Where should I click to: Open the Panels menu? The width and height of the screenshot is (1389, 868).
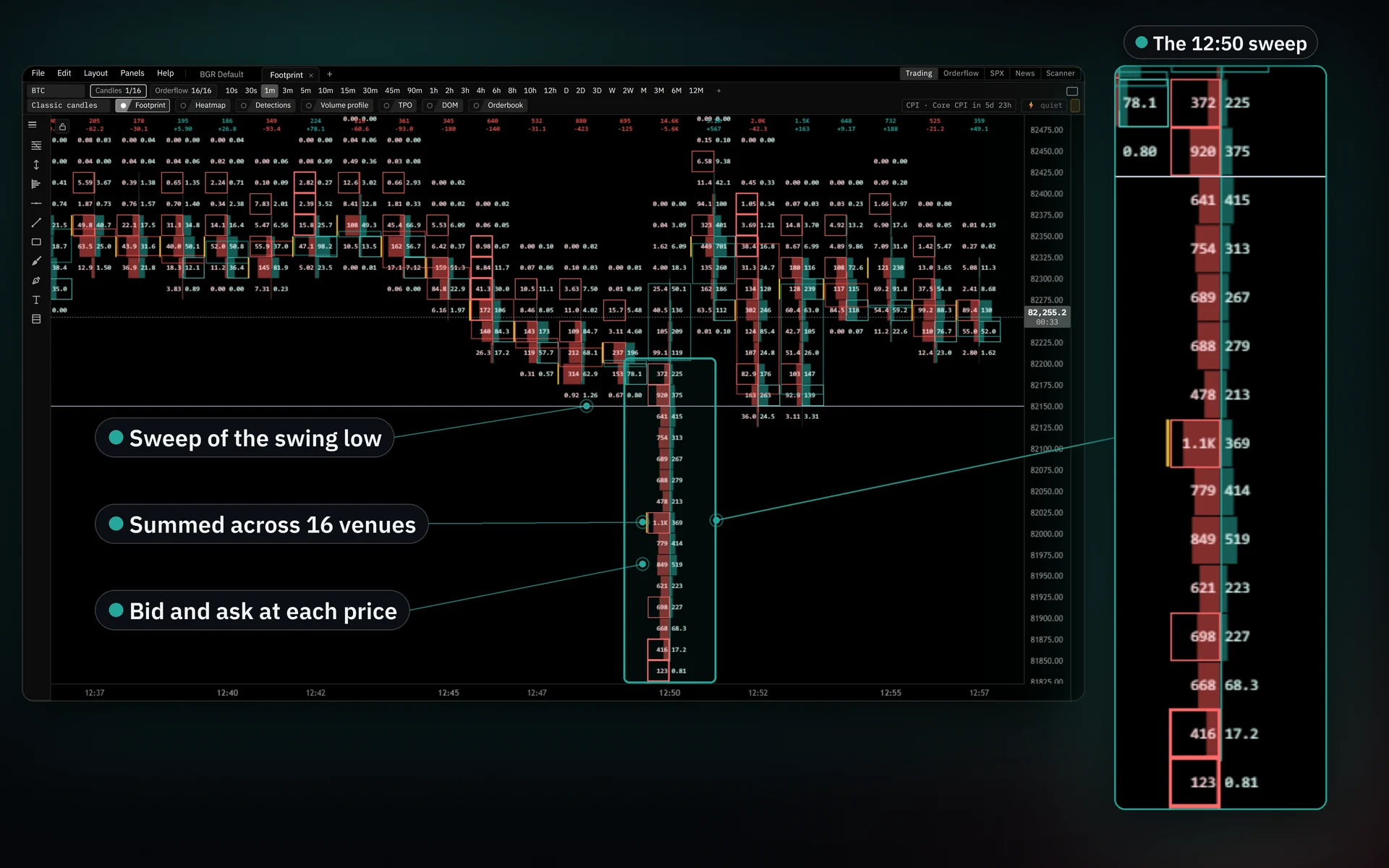[x=132, y=74]
